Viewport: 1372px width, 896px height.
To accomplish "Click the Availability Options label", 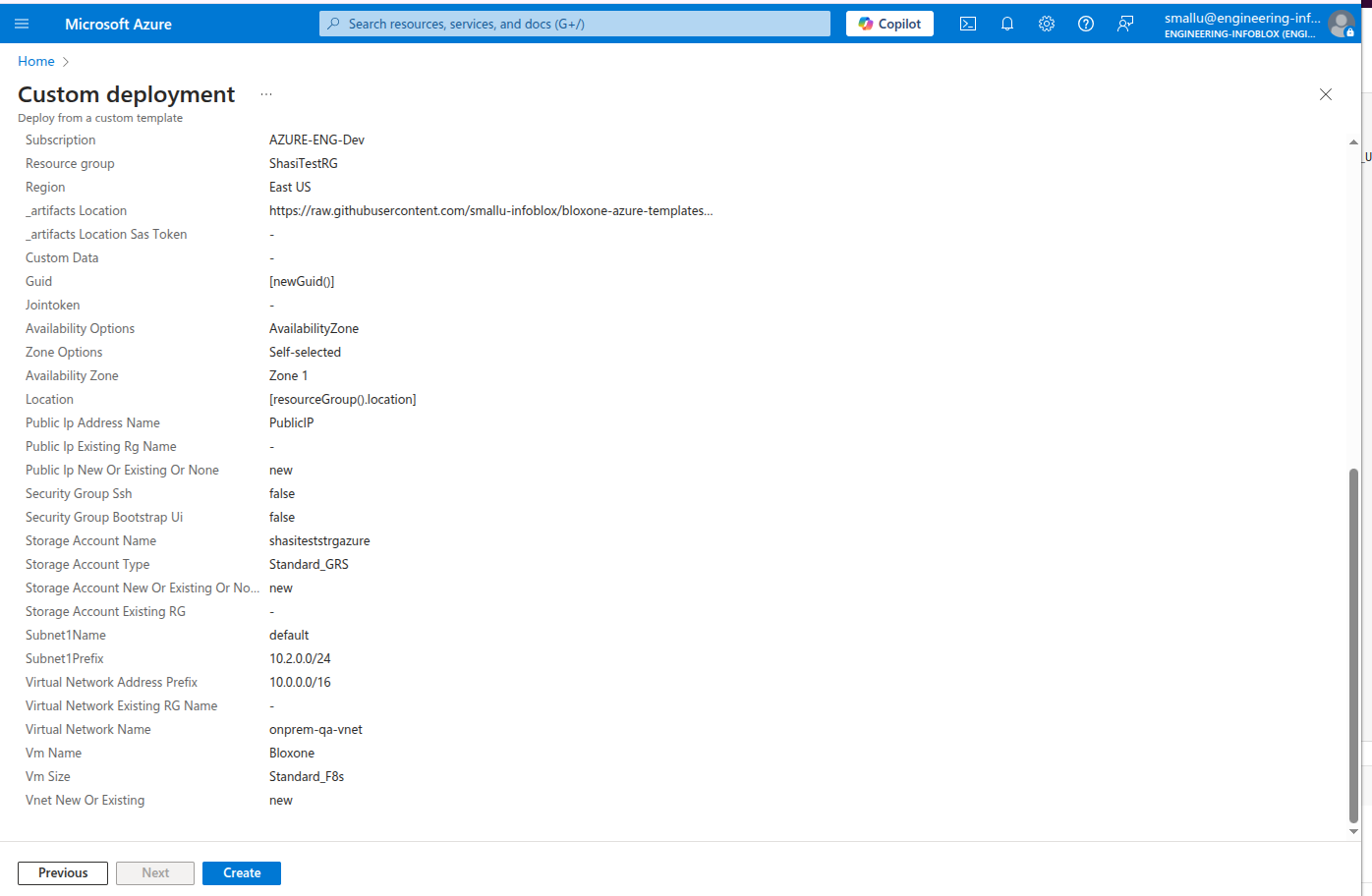I will click(81, 328).
